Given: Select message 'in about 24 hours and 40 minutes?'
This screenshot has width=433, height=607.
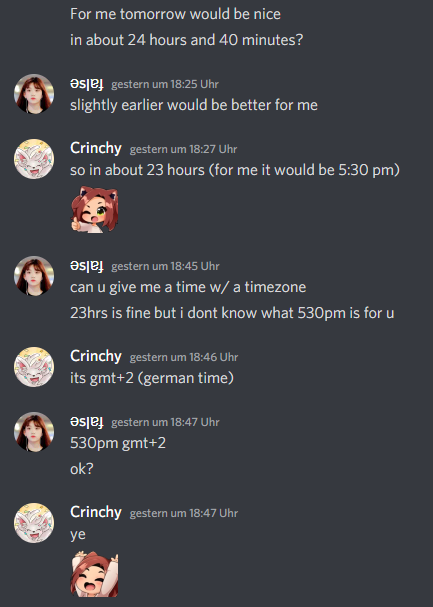Looking at the screenshot, I should click(x=187, y=40).
